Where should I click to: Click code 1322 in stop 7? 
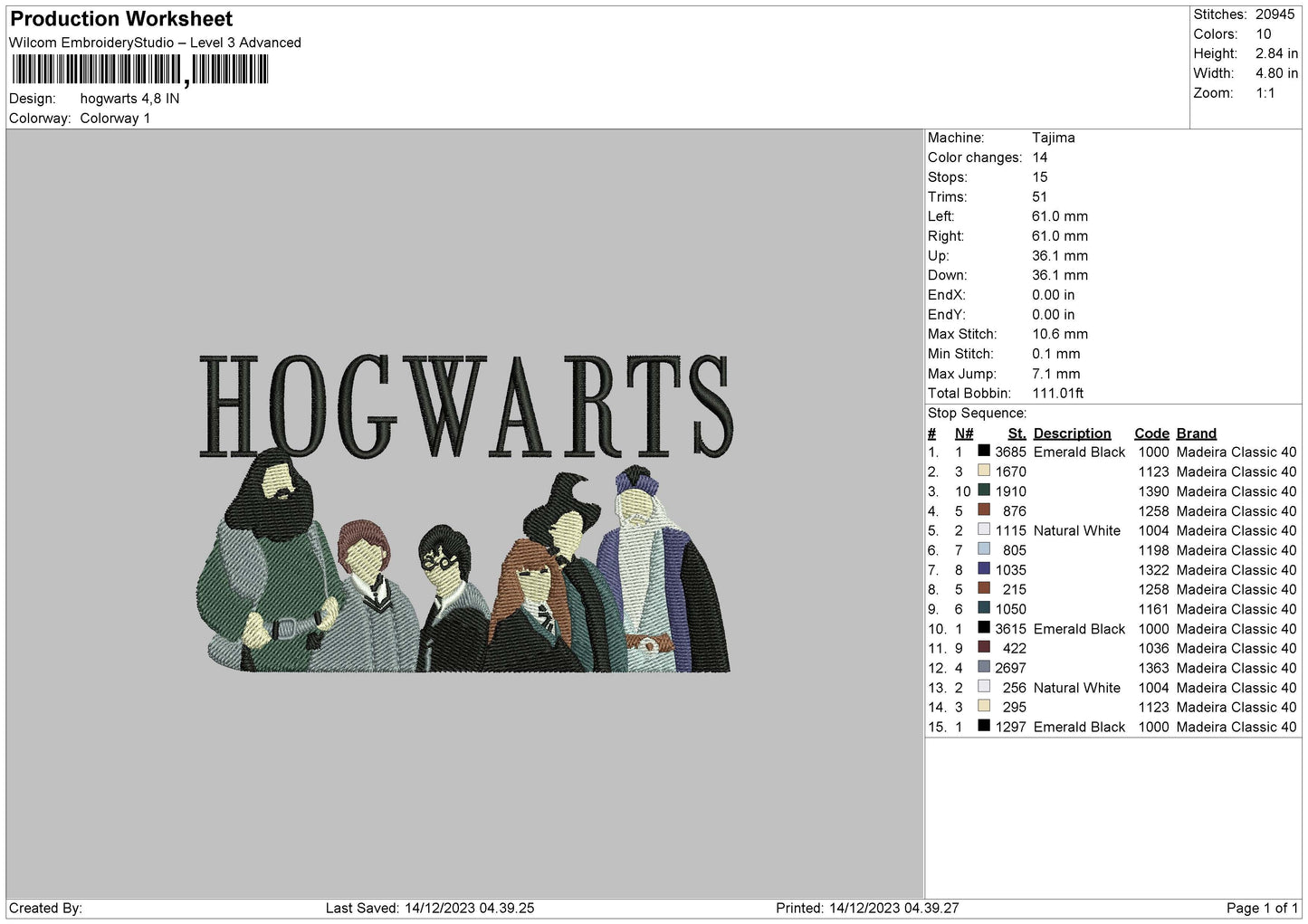pyautogui.click(x=1153, y=570)
